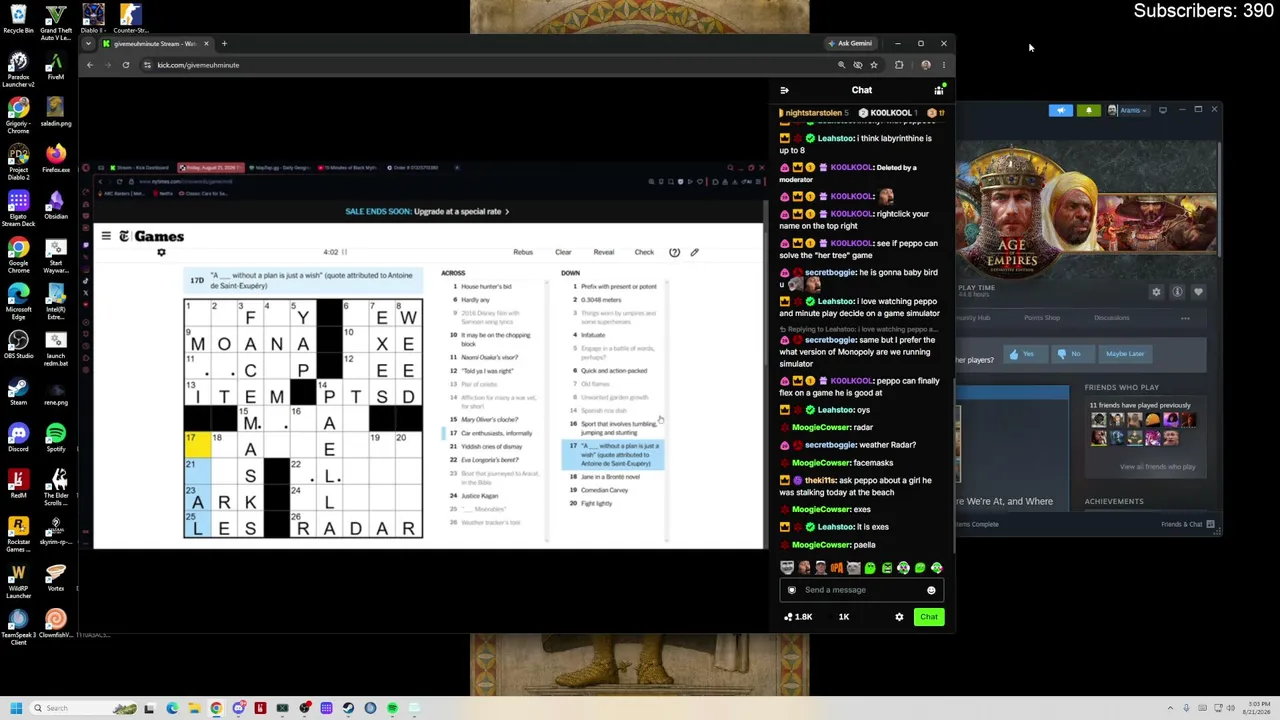Open a new Chrome tab
Screen dimensions: 1280x720
224,43
